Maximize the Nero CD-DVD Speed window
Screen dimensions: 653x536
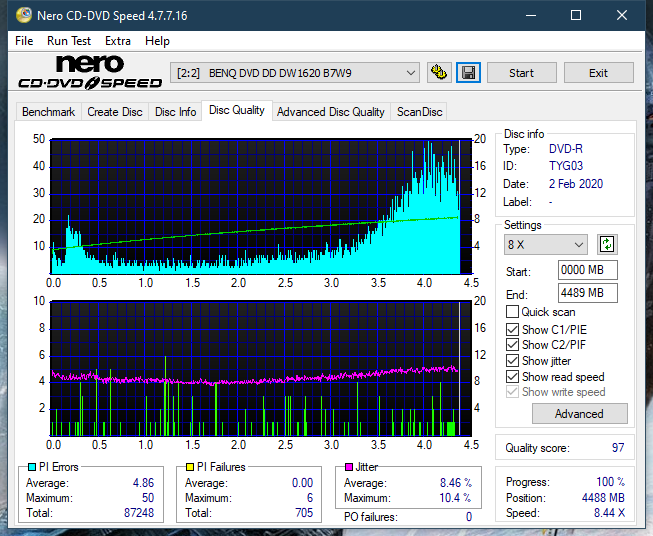click(576, 15)
